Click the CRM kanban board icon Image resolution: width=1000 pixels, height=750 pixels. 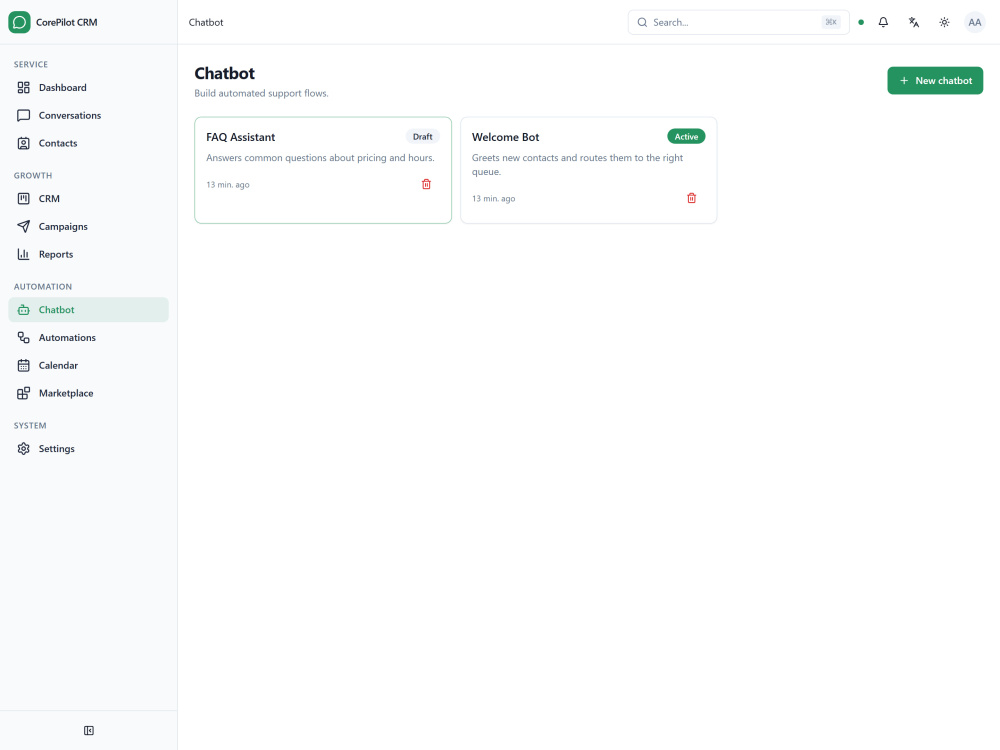[24, 198]
